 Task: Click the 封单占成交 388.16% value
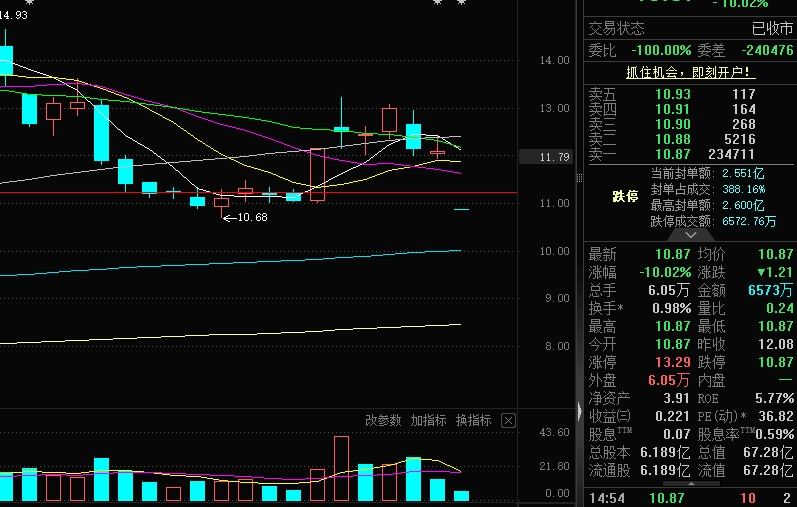[x=744, y=189]
